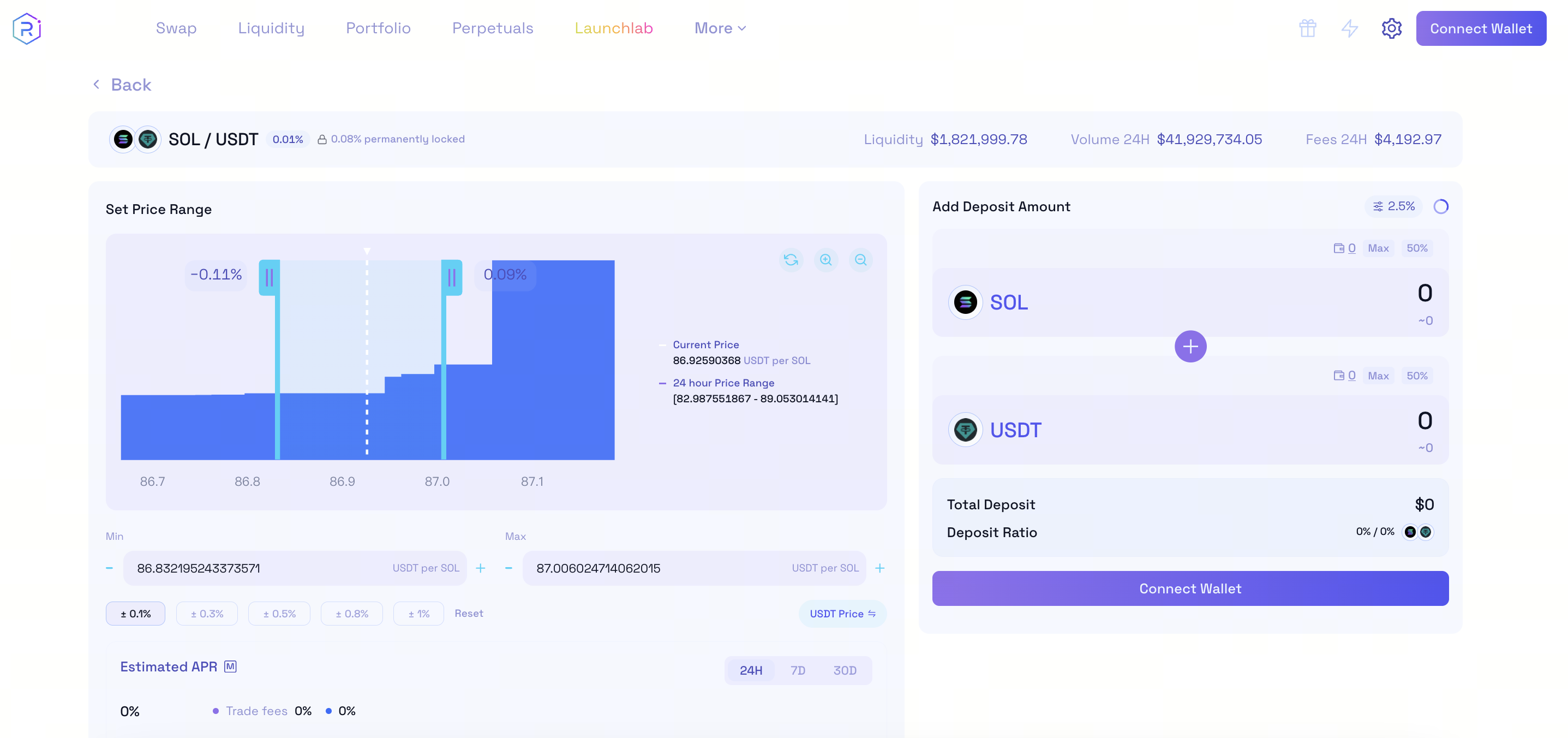Select the ± 0.5% price range preset
Image resolution: width=1568 pixels, height=738 pixels.
[x=279, y=613]
